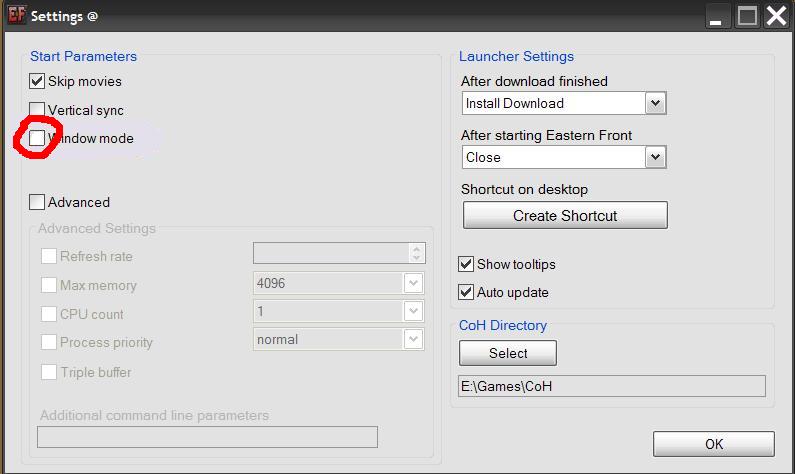Disable the Auto update checkbox
This screenshot has width=795, height=474.
click(x=466, y=292)
